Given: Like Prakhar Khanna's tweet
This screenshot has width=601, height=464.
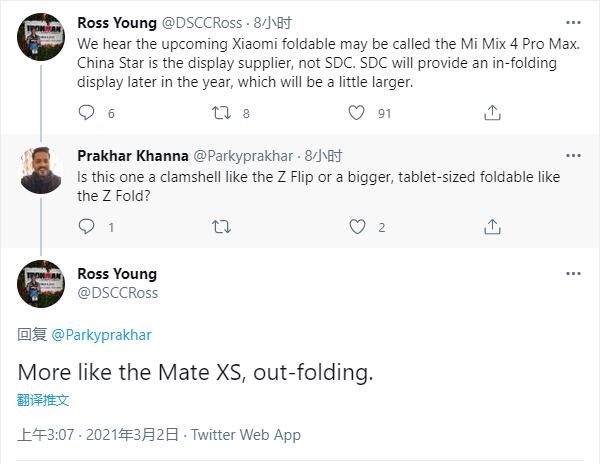Looking at the screenshot, I should 356,227.
